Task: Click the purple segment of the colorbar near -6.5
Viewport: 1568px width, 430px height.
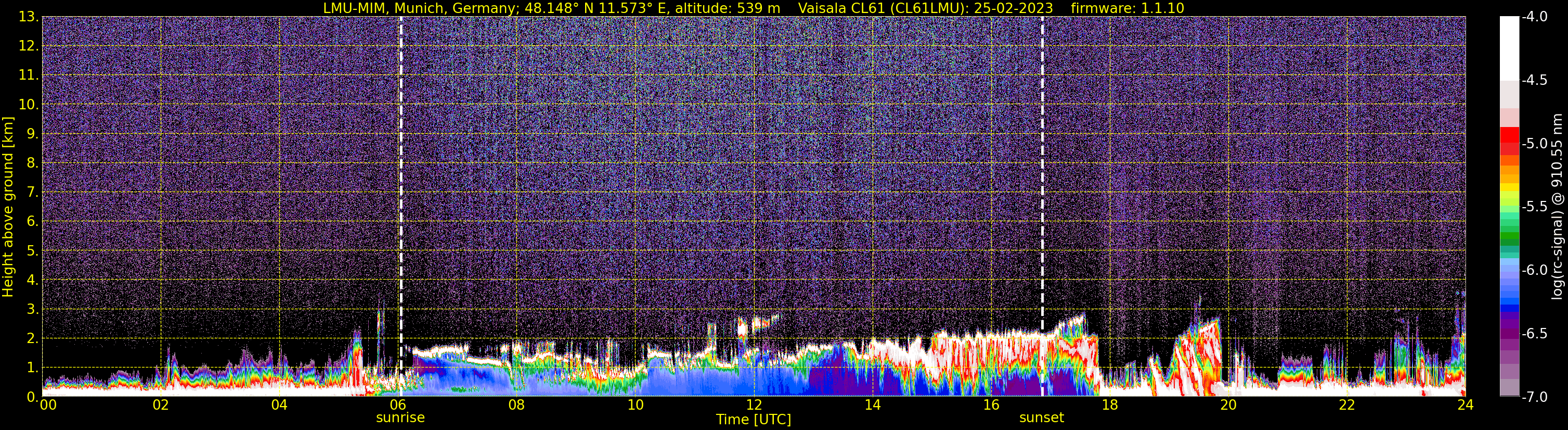Action: (x=1509, y=334)
